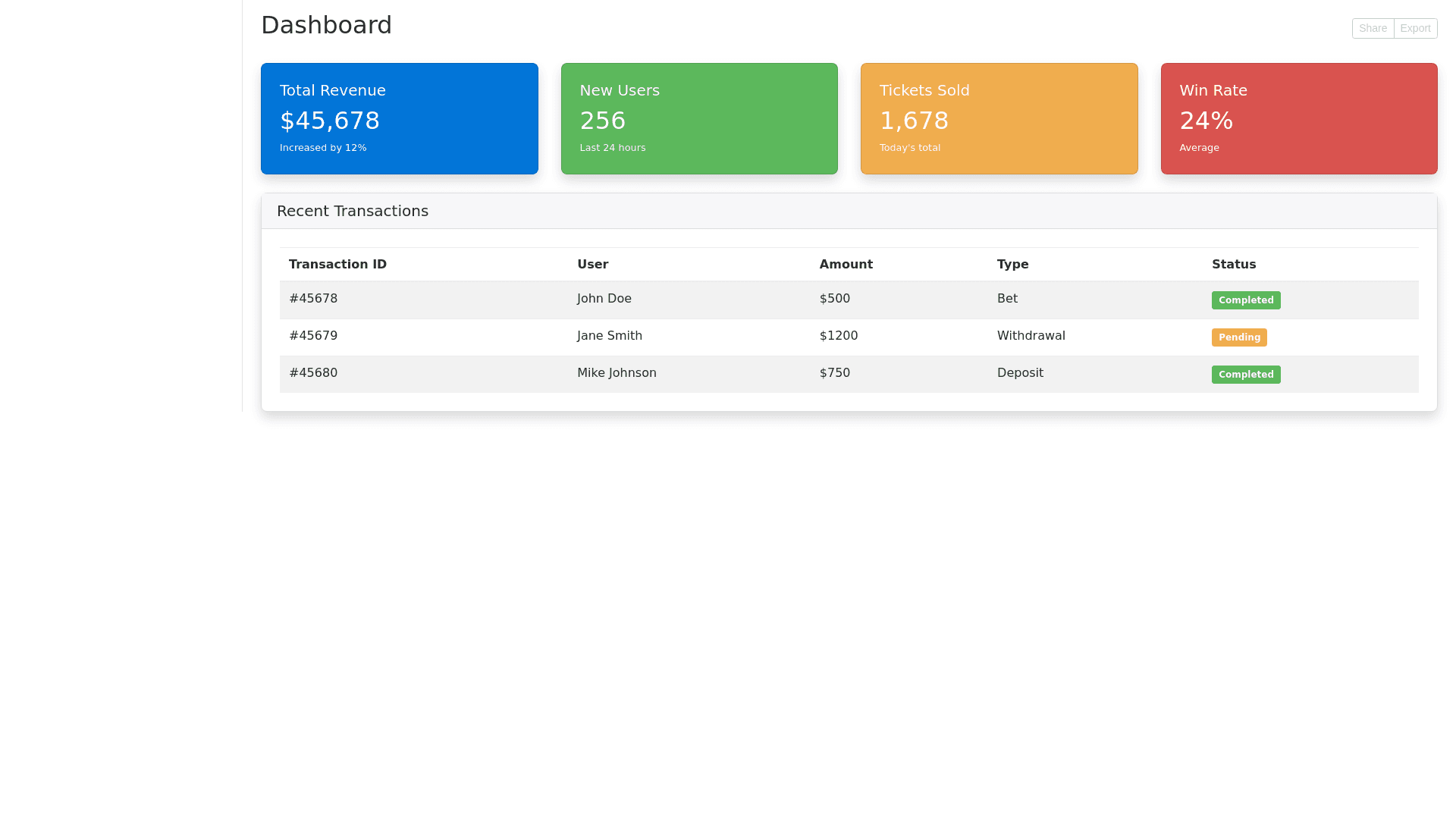
Task: Select the New Users card
Action: pyautogui.click(x=699, y=118)
